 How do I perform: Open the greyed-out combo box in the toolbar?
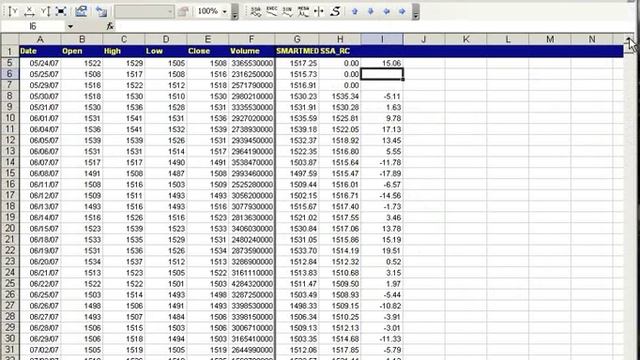[x=144, y=11]
